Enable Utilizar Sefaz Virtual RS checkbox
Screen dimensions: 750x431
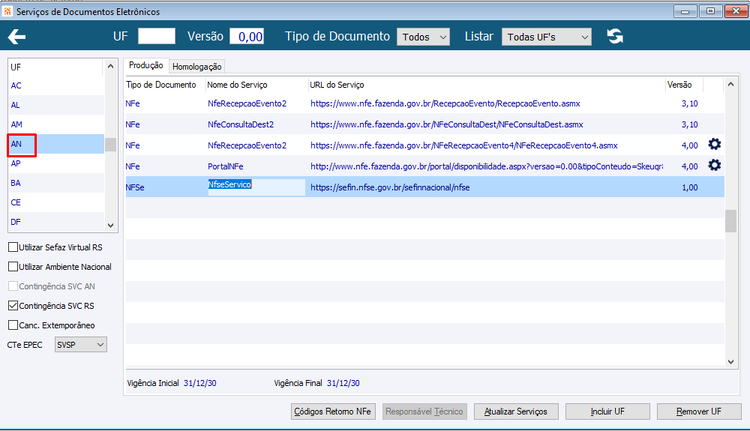(x=13, y=247)
